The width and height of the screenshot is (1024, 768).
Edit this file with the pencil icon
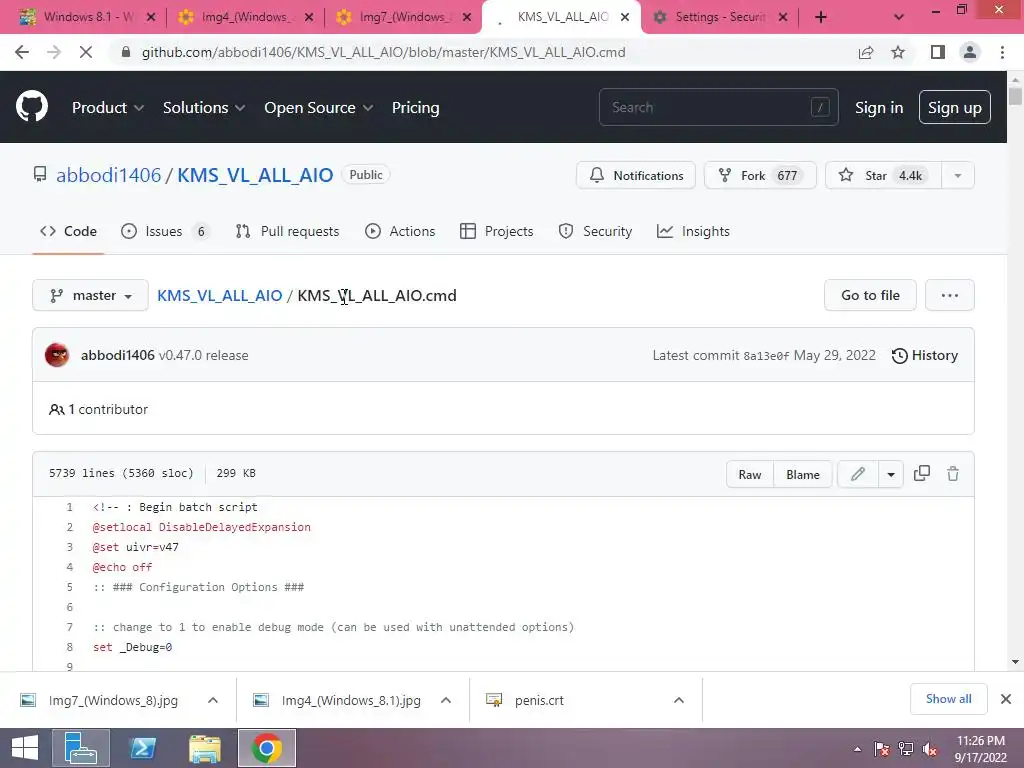click(x=858, y=474)
